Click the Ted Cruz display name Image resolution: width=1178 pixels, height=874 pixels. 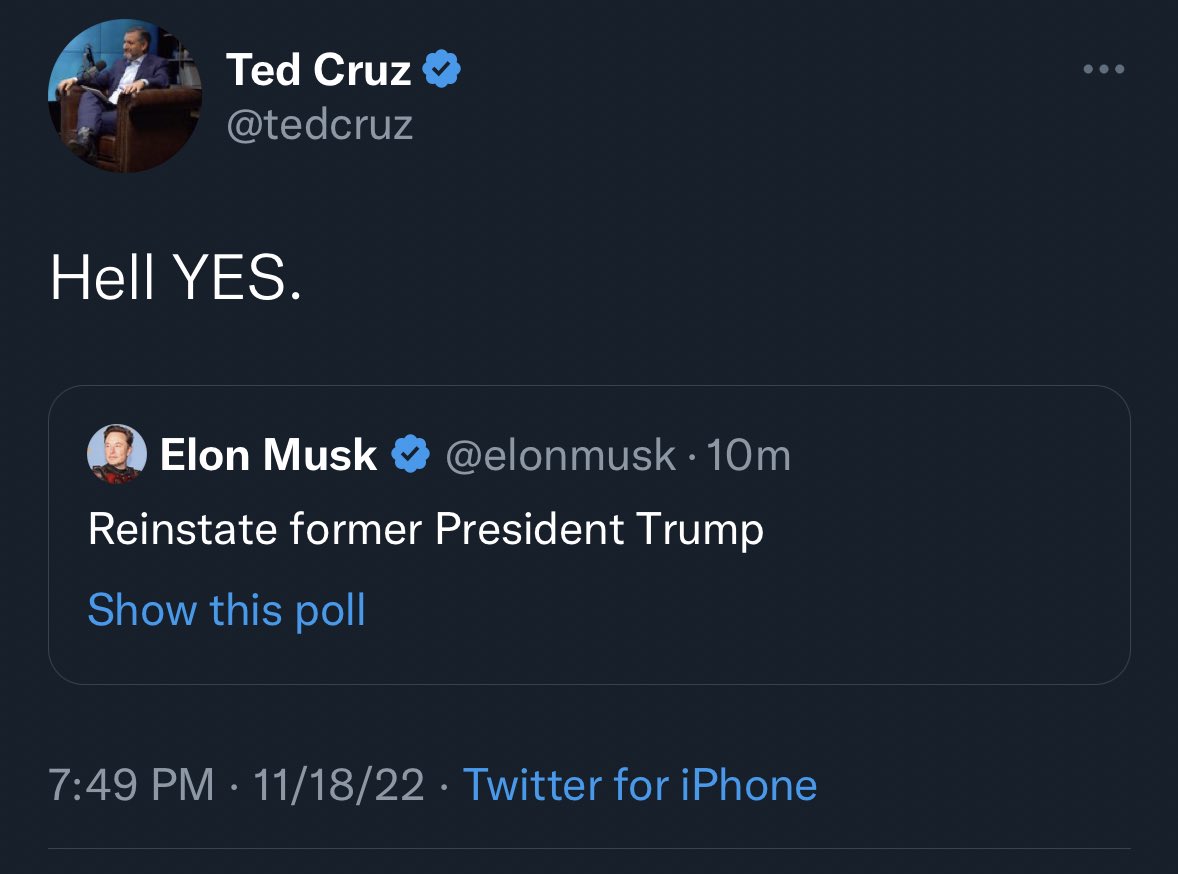tap(318, 70)
